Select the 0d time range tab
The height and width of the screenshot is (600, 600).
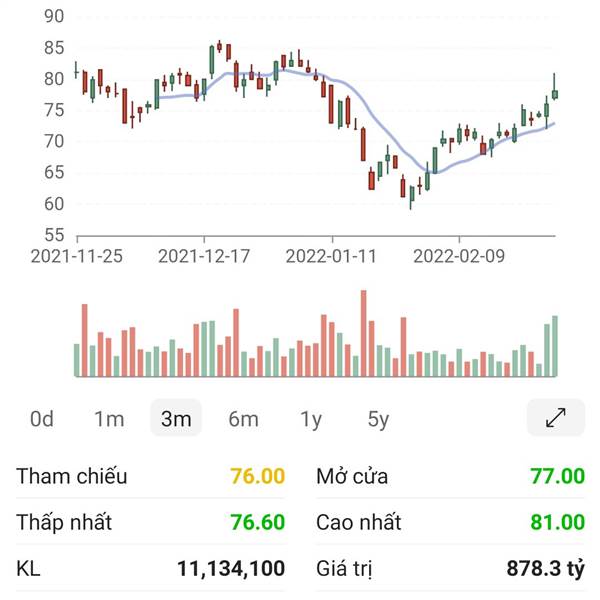[42, 419]
